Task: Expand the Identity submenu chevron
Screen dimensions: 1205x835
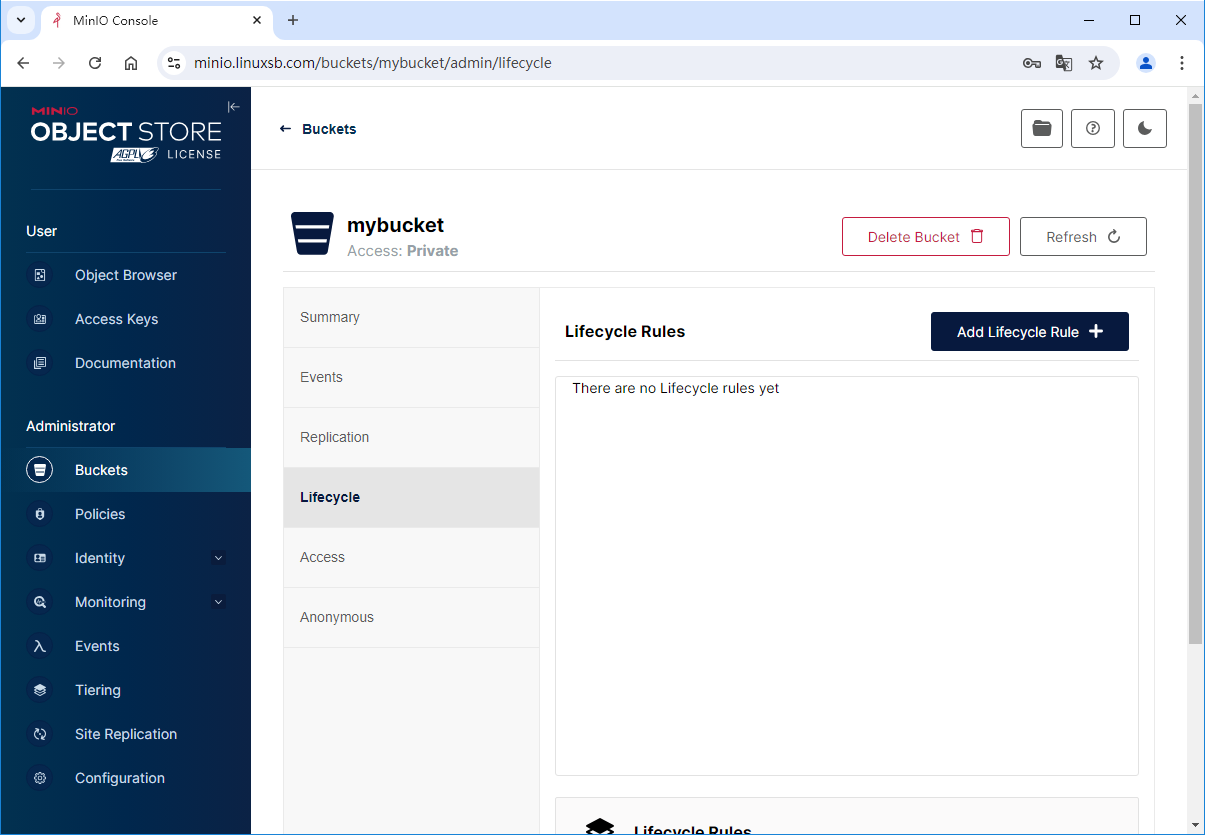Action: tap(218, 558)
